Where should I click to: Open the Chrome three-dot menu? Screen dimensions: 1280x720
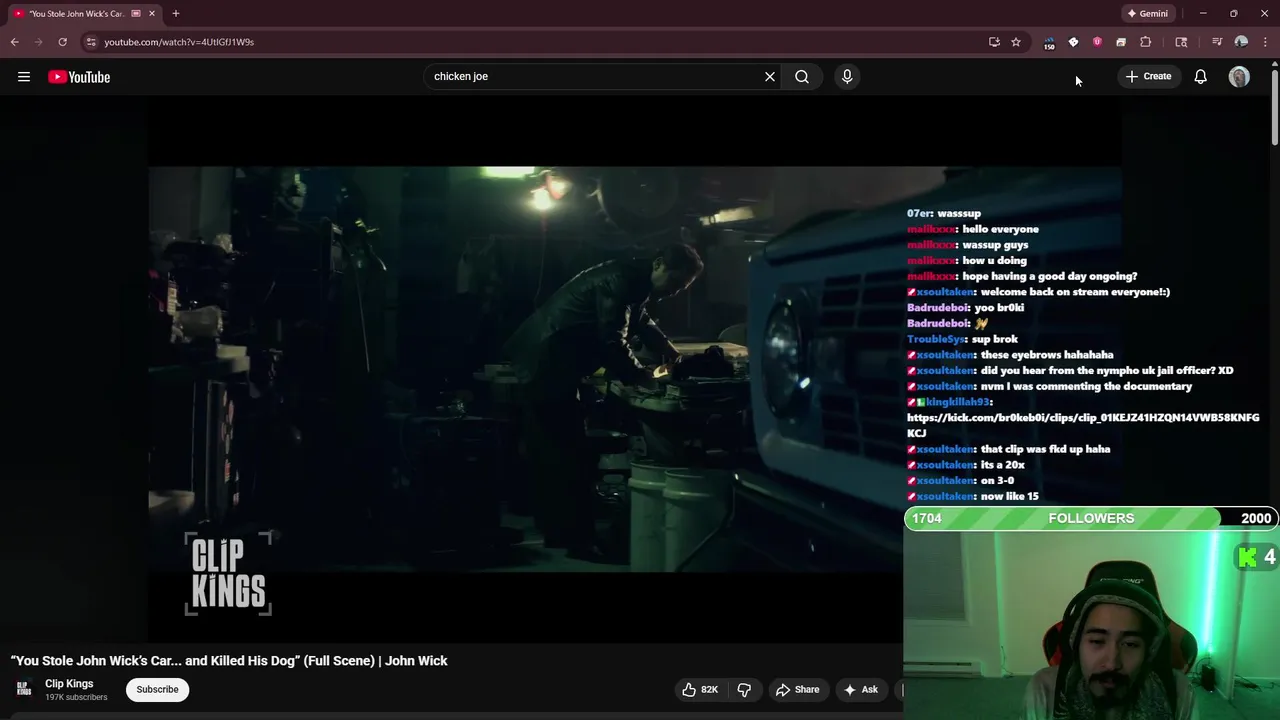[x=1266, y=42]
